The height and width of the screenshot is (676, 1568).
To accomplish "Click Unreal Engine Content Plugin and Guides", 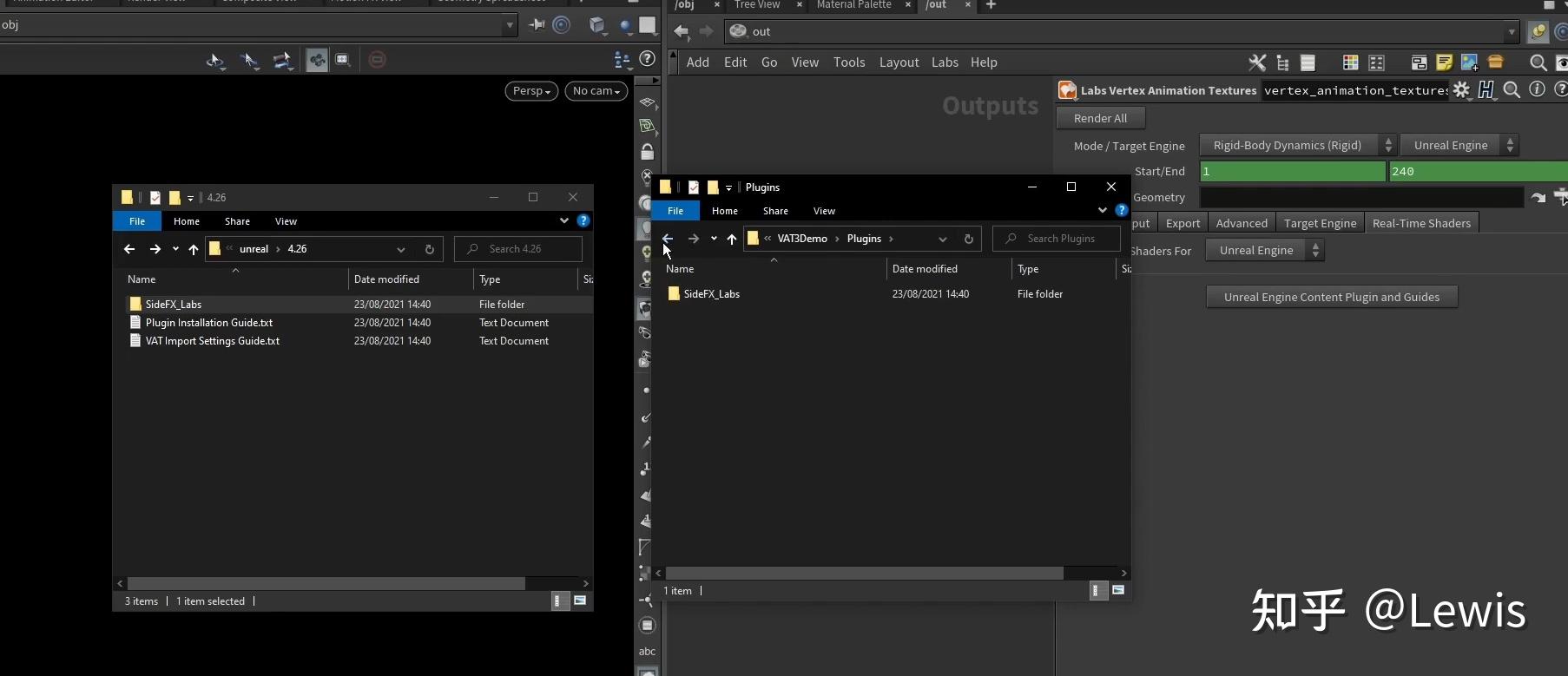I will [x=1331, y=298].
